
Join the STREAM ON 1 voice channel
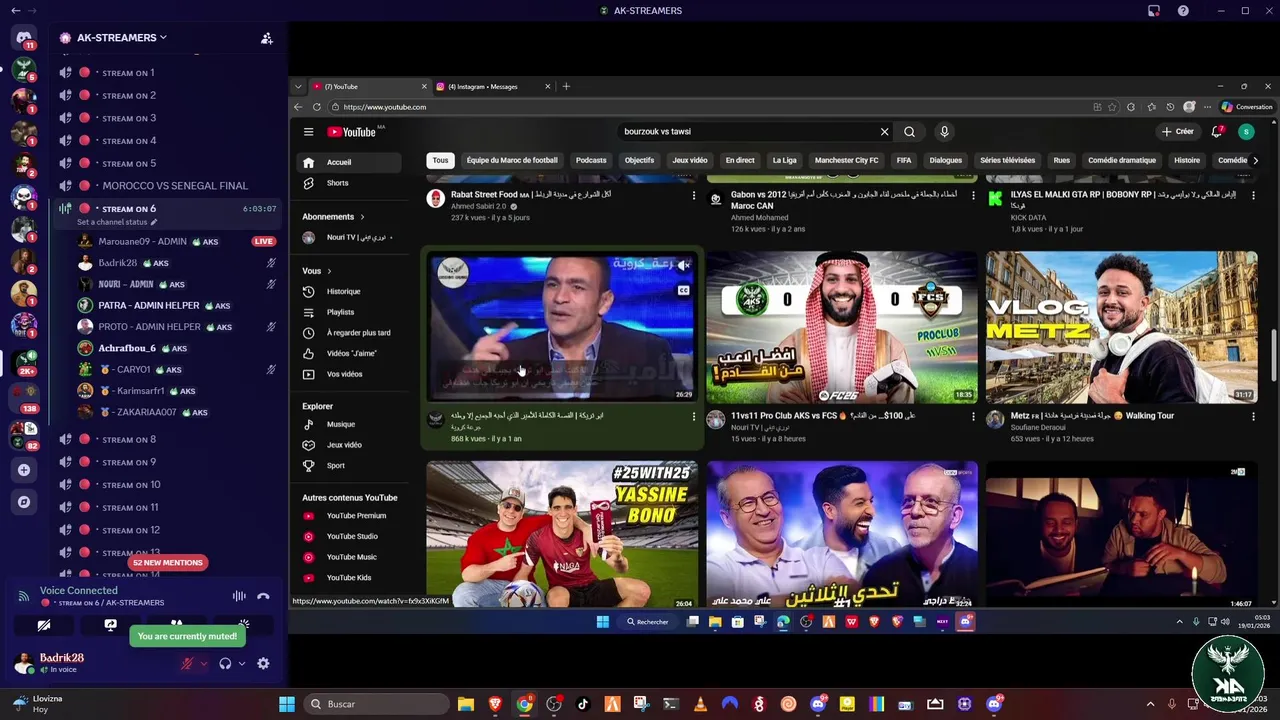(x=165, y=73)
